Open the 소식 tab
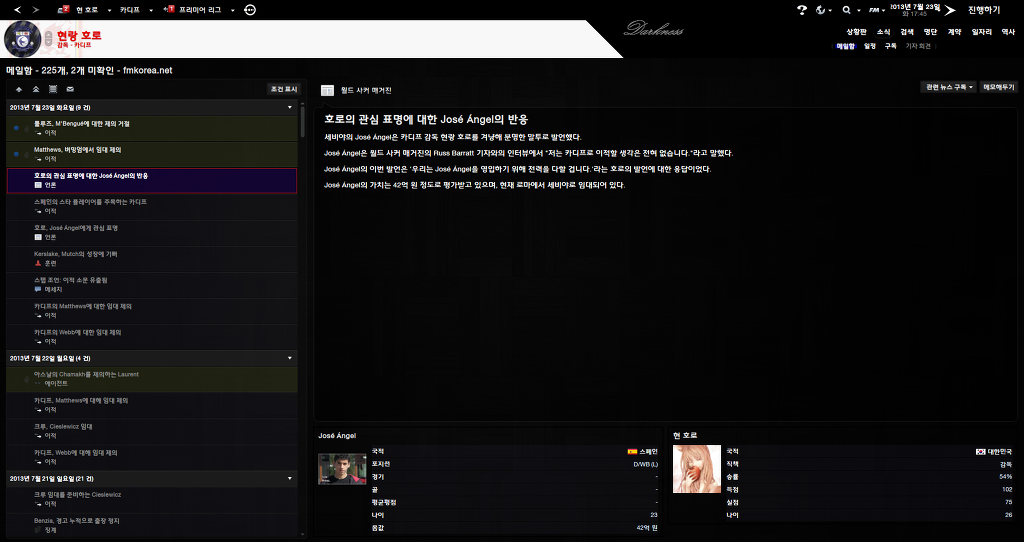The height and width of the screenshot is (542, 1024). click(x=883, y=31)
